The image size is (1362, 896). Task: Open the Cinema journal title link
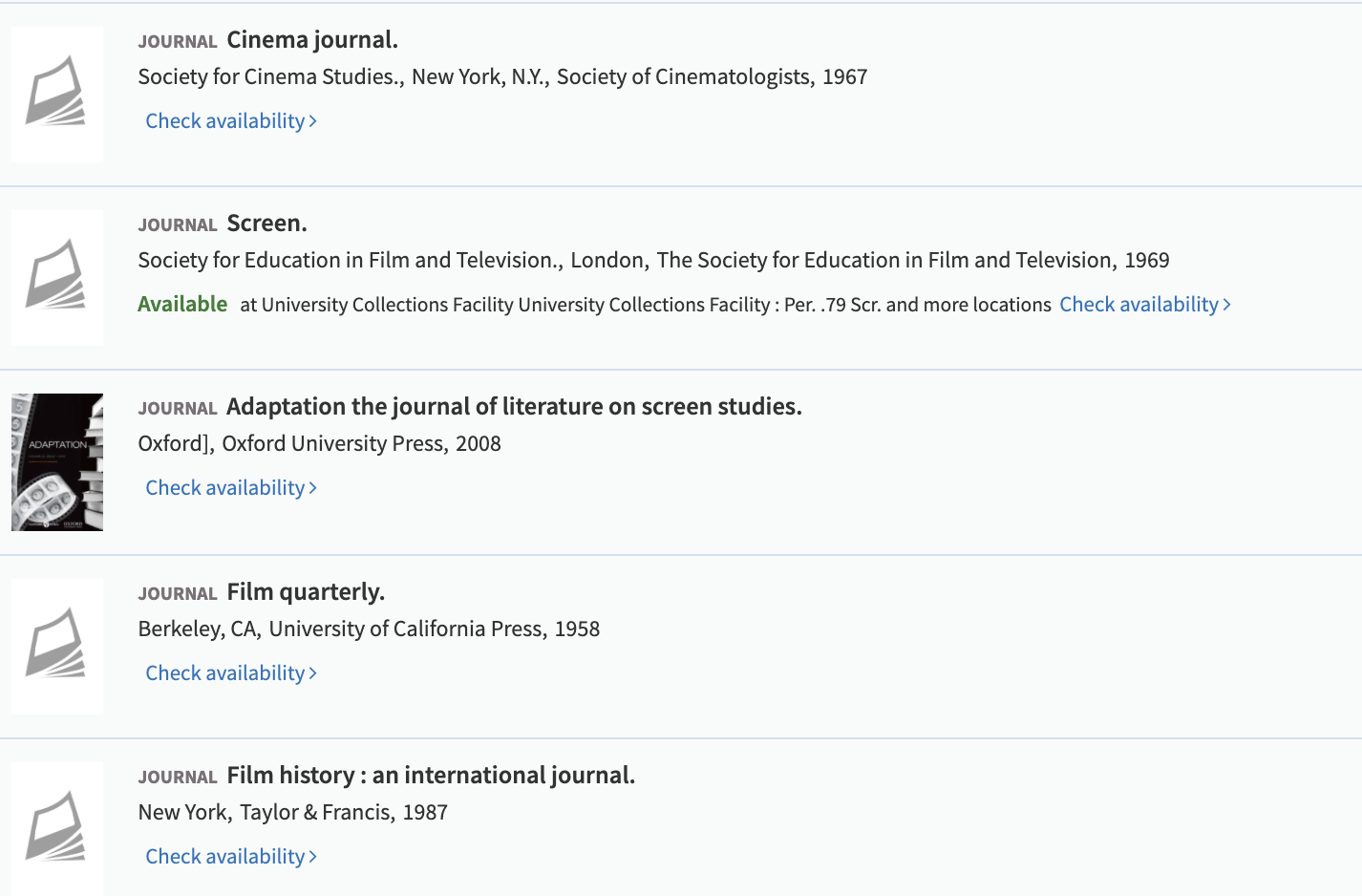pyautogui.click(x=311, y=40)
